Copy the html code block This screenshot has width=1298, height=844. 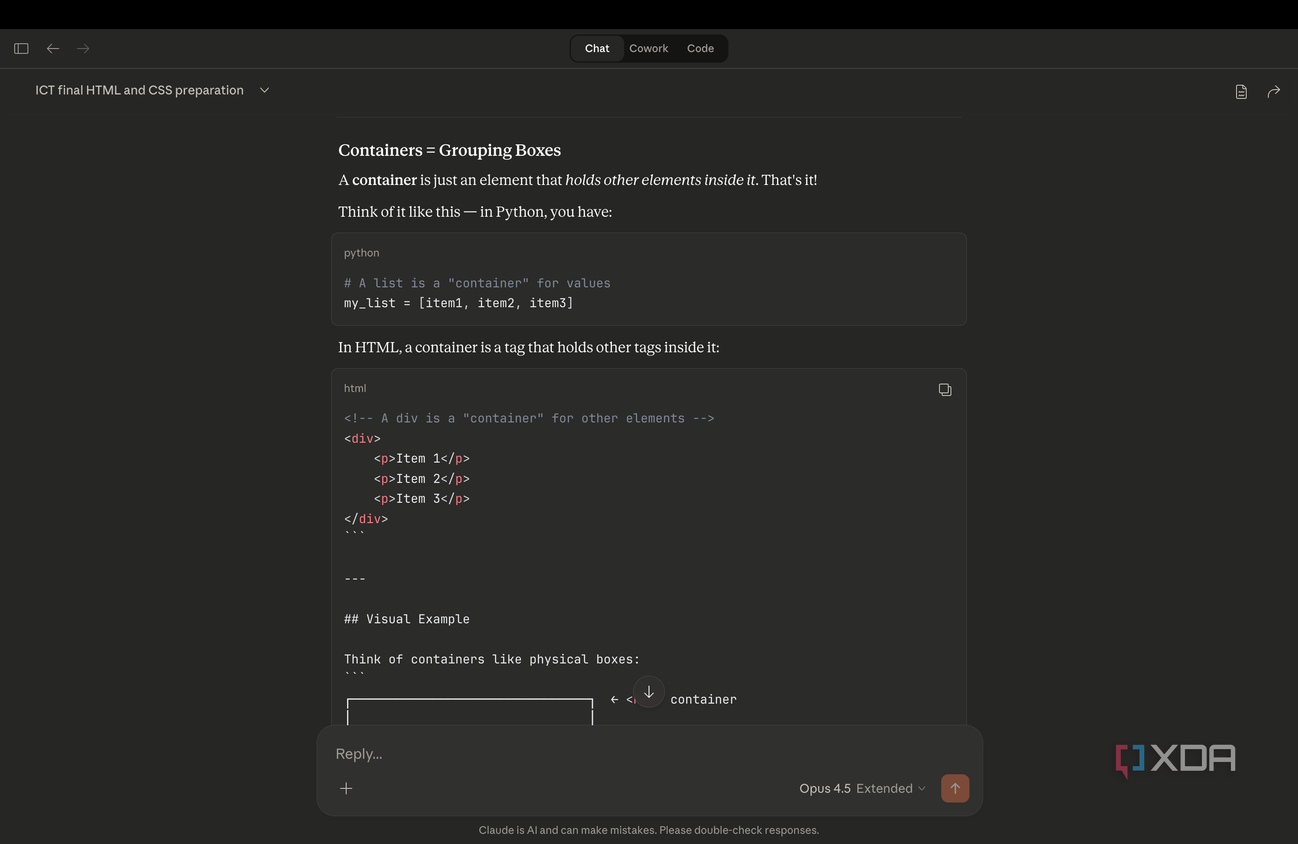point(945,390)
